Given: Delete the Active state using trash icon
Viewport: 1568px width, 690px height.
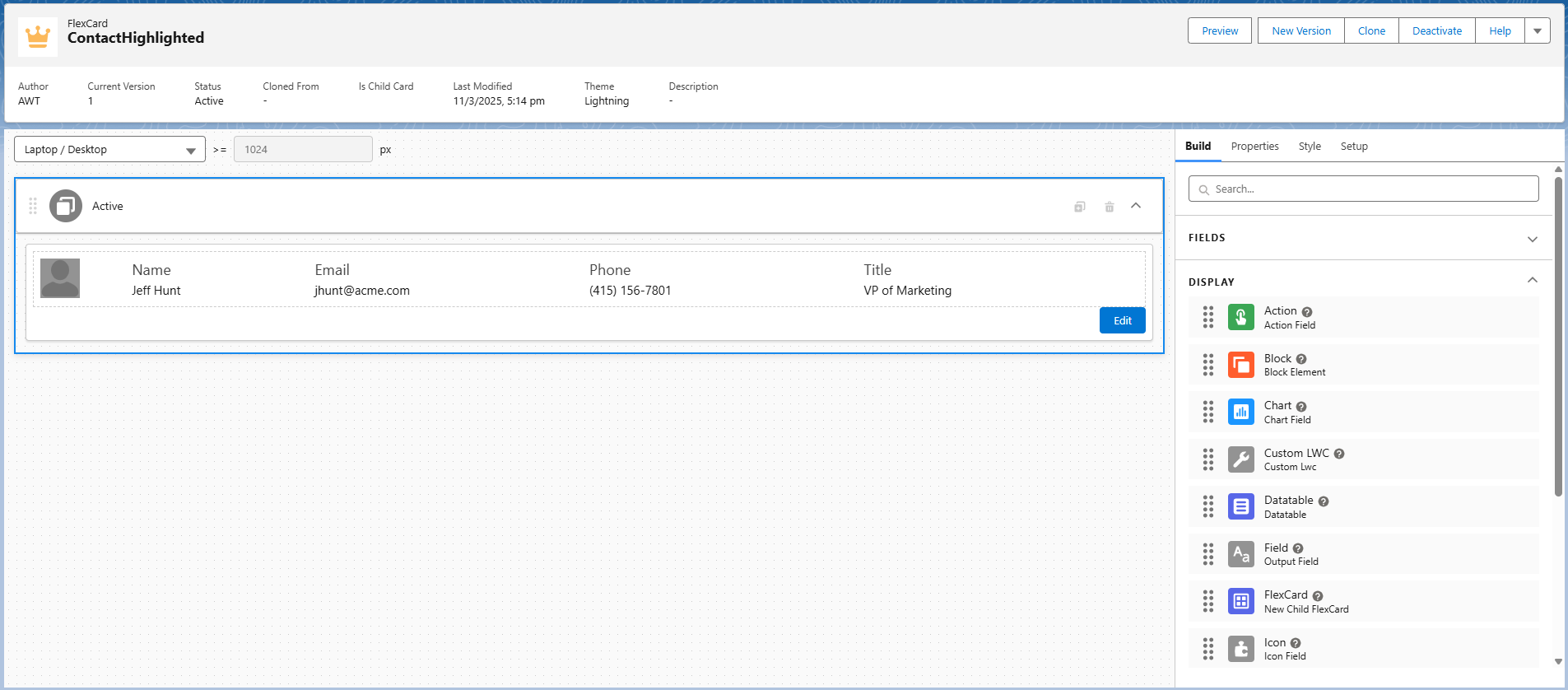Looking at the screenshot, I should coord(1109,207).
